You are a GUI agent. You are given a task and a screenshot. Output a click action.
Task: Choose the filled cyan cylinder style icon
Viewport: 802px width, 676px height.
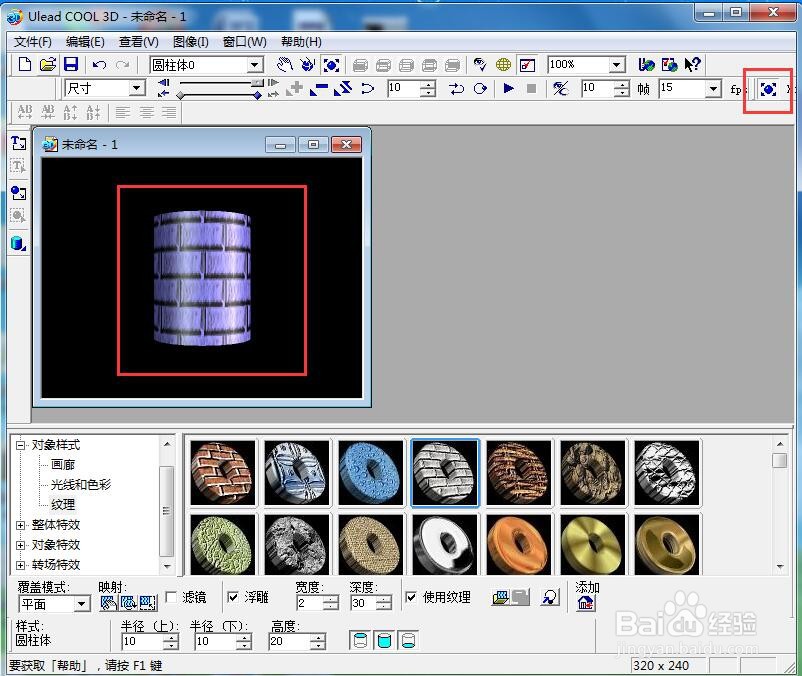pyautogui.click(x=384, y=640)
